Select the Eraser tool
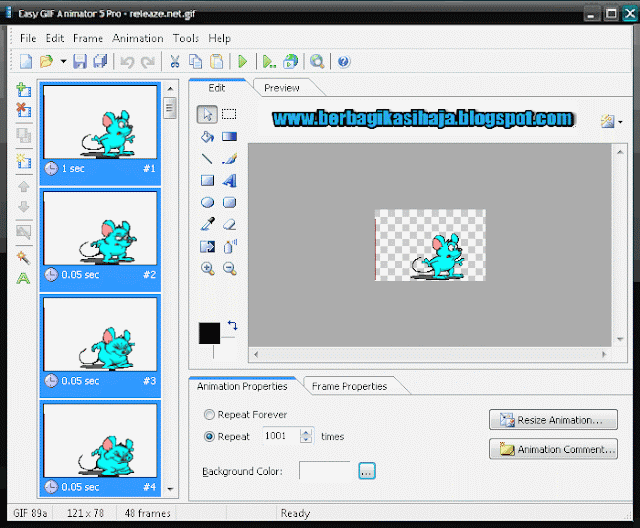640x528 pixels. (x=229, y=224)
